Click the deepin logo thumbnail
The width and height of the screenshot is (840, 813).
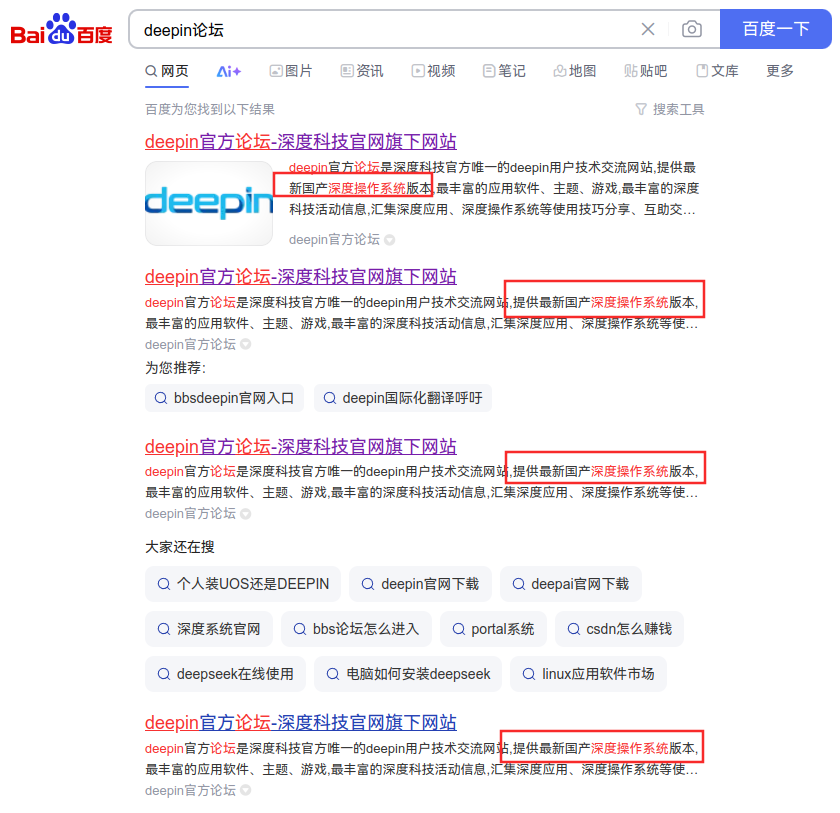coord(209,204)
